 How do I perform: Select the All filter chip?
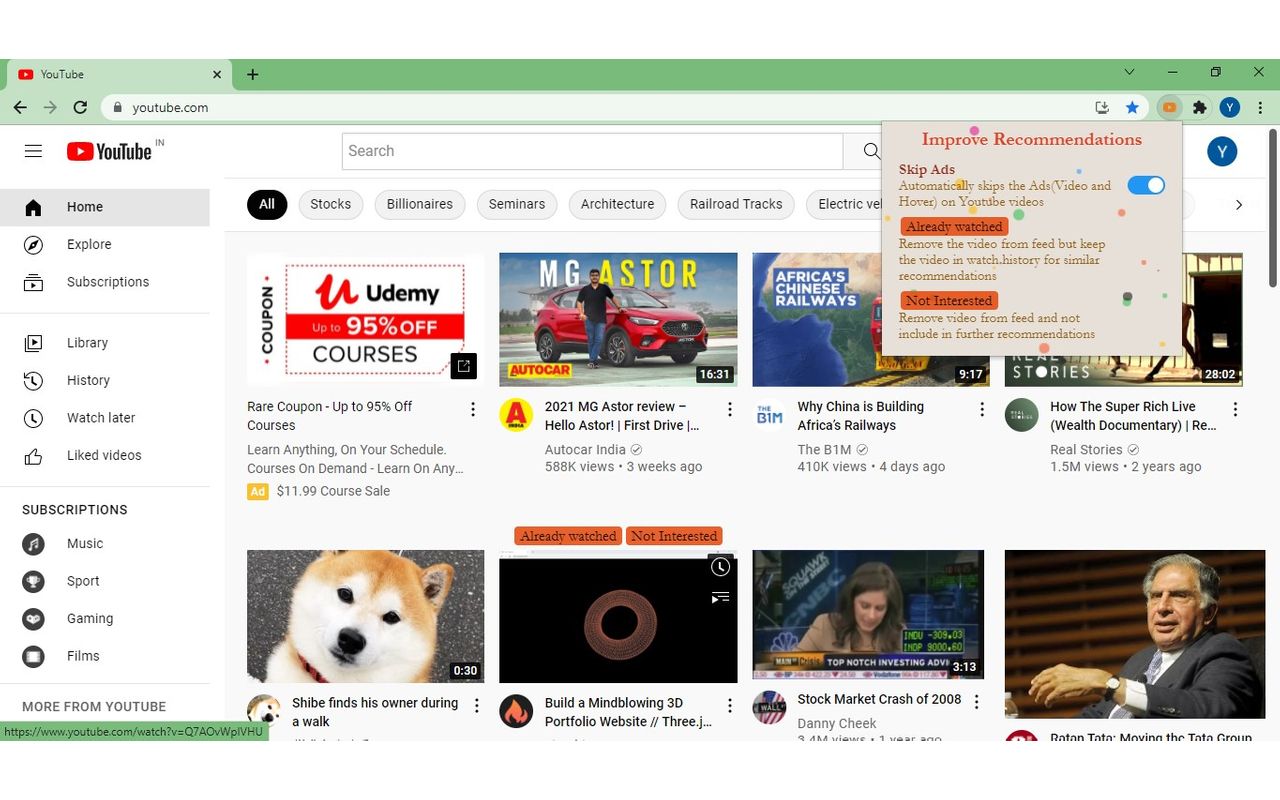click(x=267, y=204)
